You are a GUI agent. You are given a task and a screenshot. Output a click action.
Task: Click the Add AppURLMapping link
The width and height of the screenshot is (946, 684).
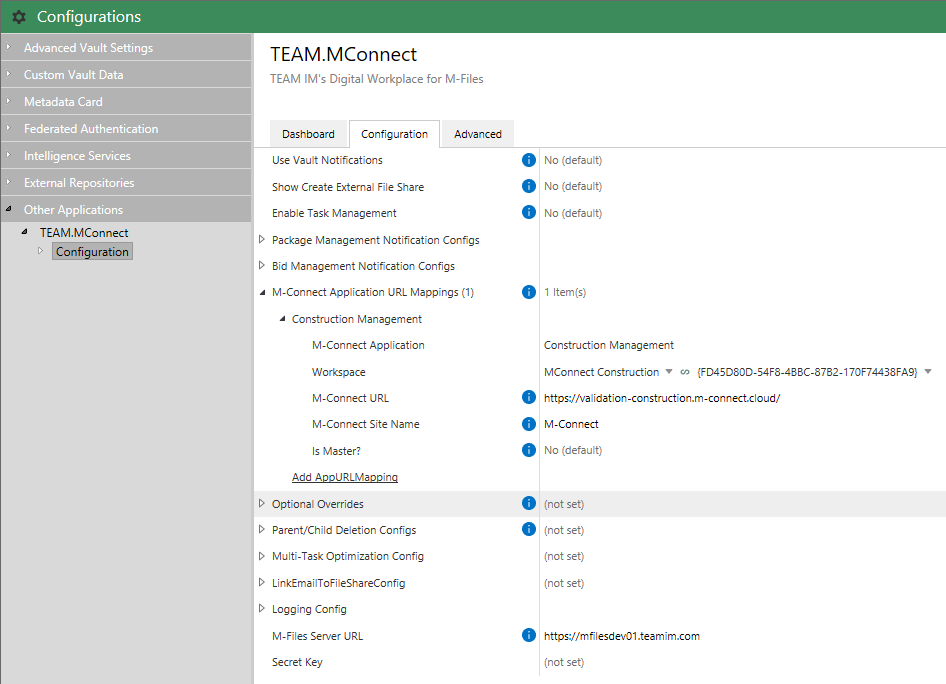coord(344,477)
